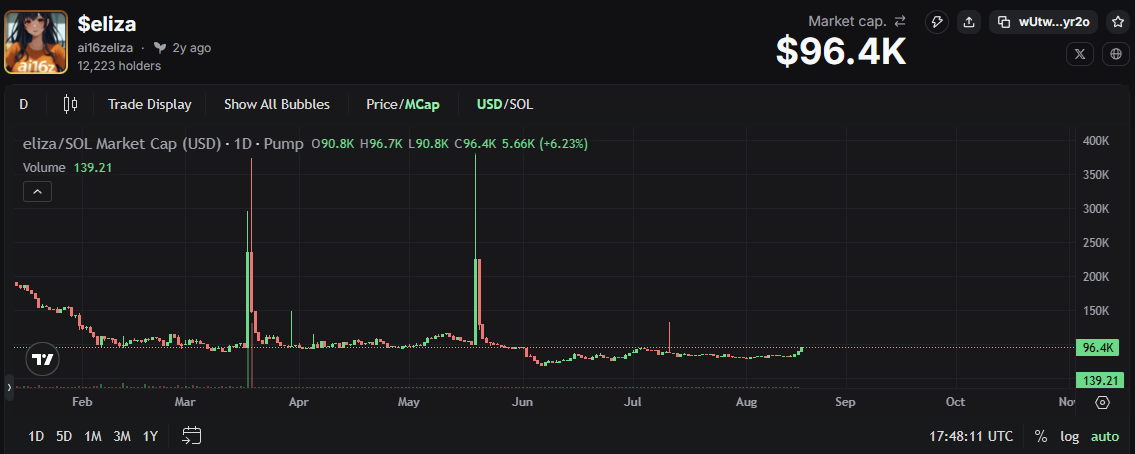This screenshot has height=454, width=1135.
Task: Toggle auto scale mode
Action: pos(1105,437)
